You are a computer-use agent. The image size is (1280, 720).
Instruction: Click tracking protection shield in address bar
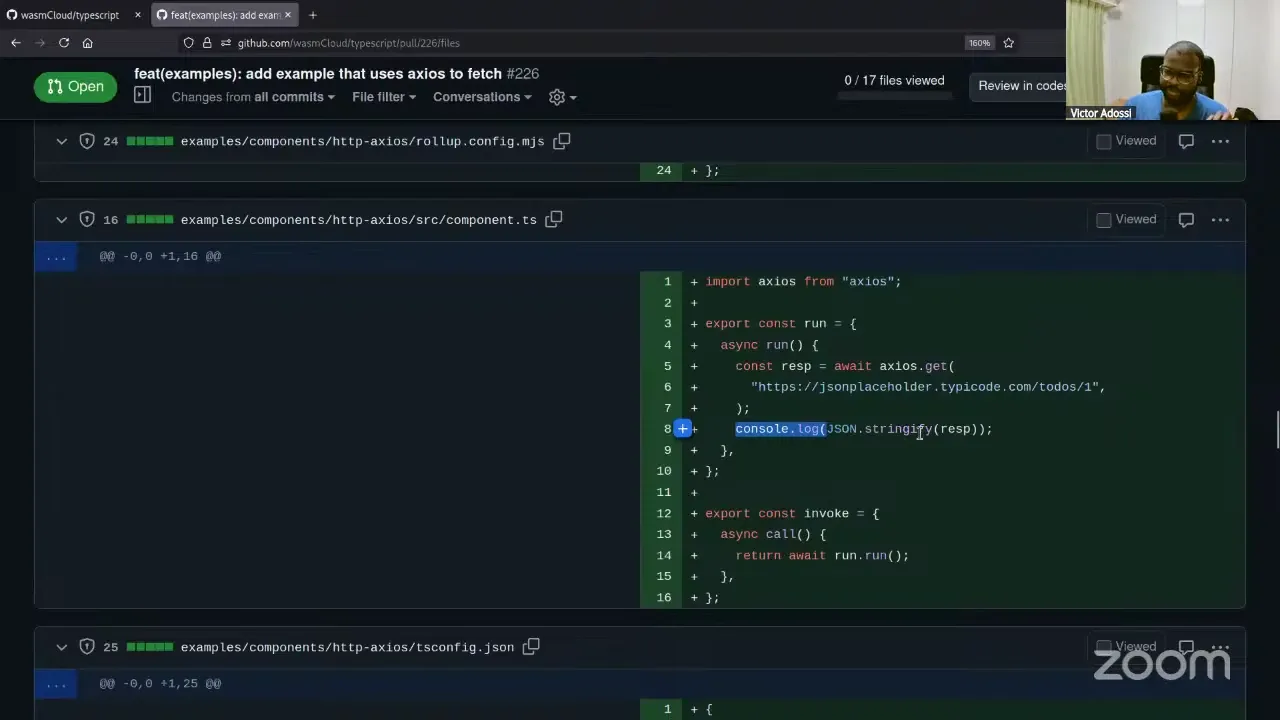tap(188, 43)
